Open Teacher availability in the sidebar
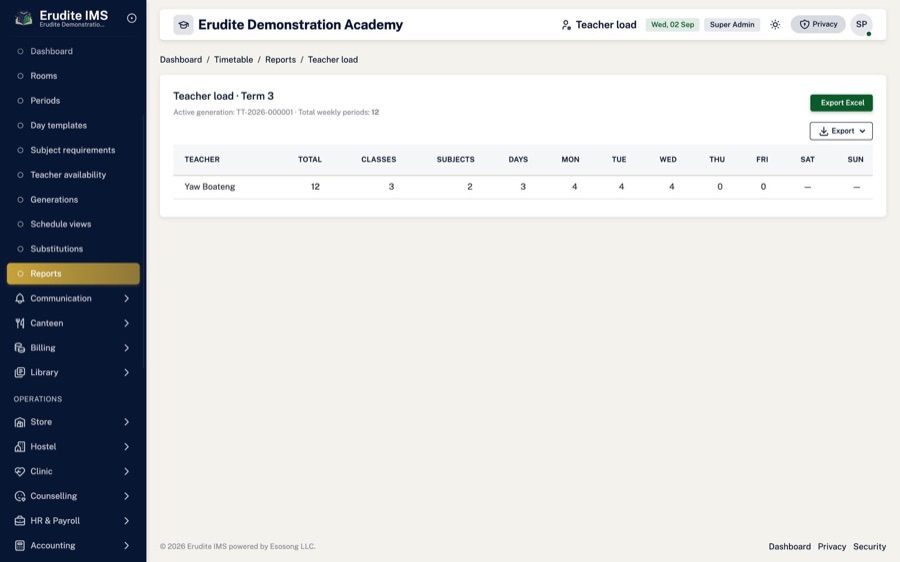The height and width of the screenshot is (562, 900). pyautogui.click(x=73, y=175)
